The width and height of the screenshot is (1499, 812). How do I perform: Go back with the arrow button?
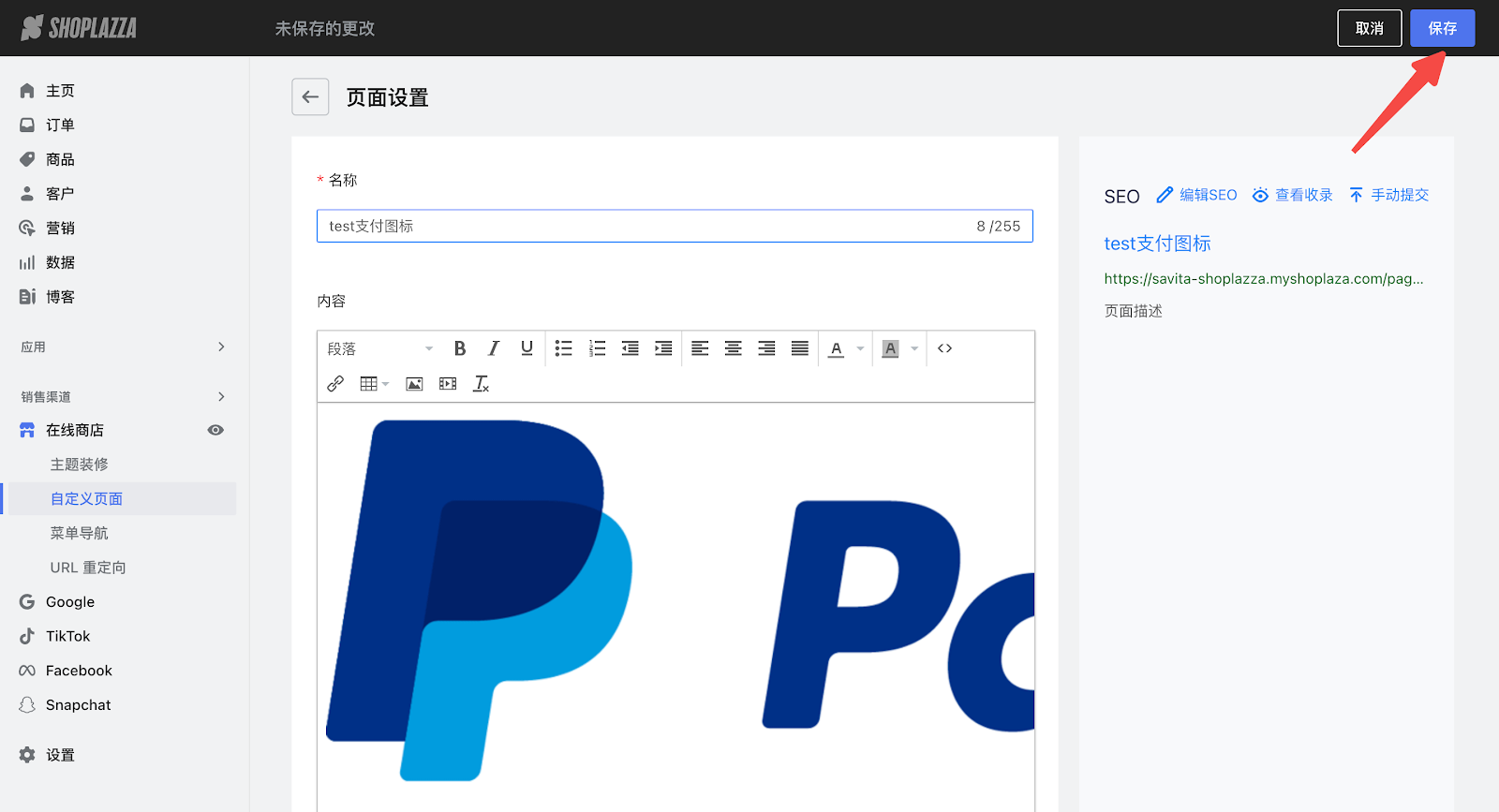pyautogui.click(x=310, y=96)
